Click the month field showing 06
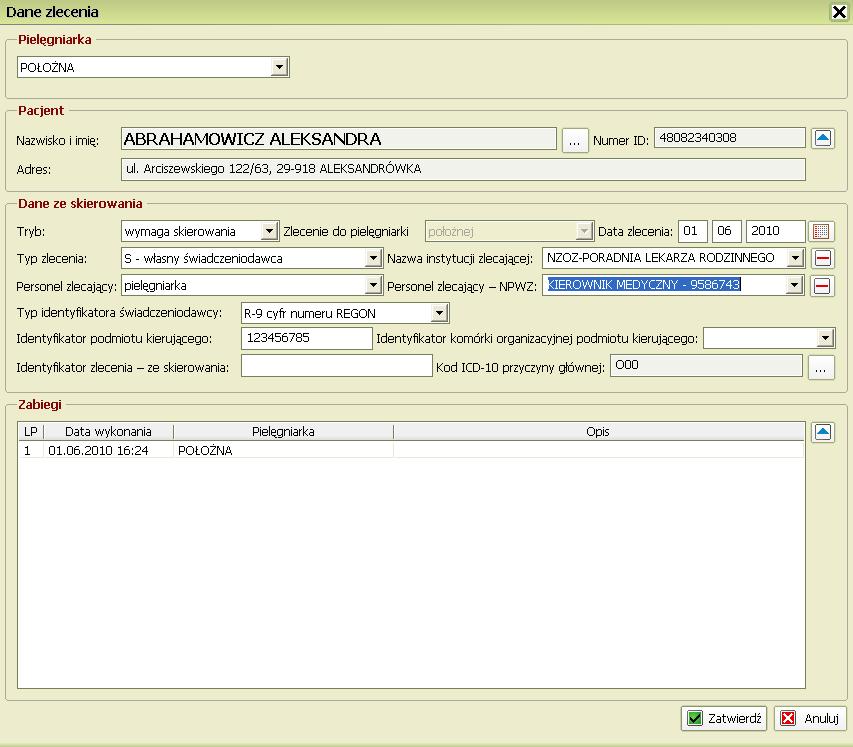Viewport: 853px width, 747px height. pyautogui.click(x=726, y=231)
